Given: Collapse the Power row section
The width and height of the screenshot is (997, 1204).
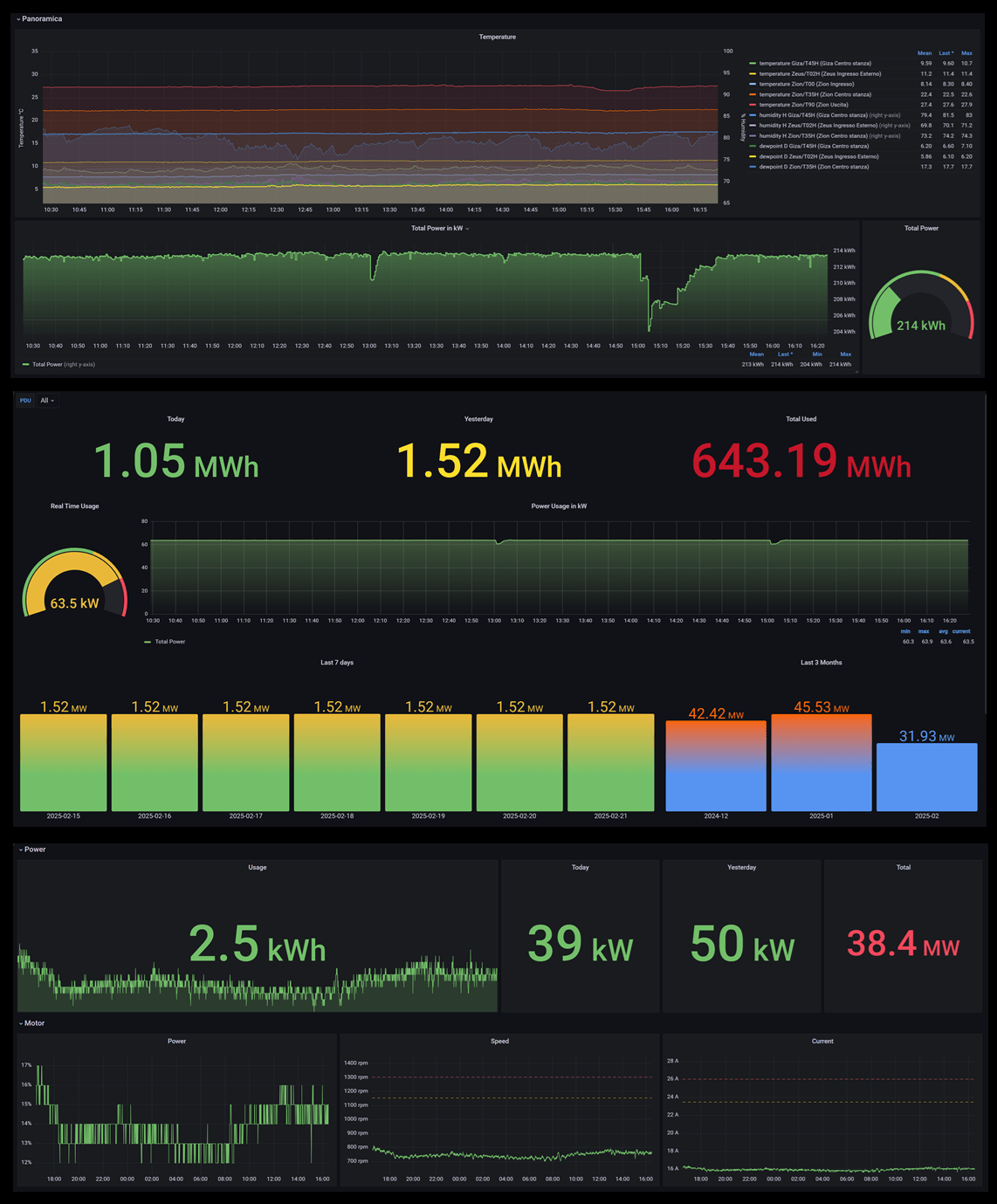Looking at the screenshot, I should click(21, 850).
